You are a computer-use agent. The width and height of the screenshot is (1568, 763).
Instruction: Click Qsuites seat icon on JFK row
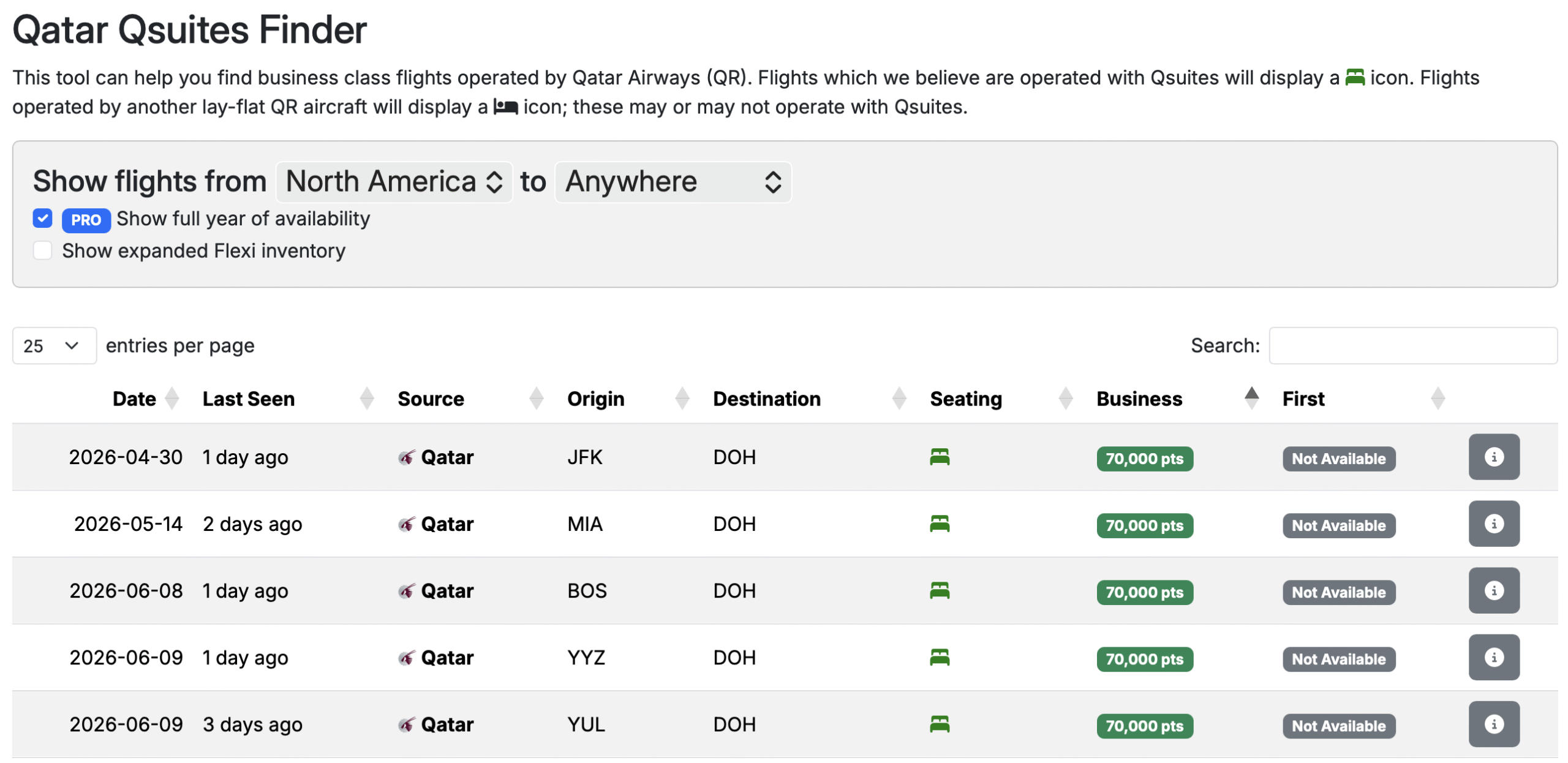click(x=939, y=457)
